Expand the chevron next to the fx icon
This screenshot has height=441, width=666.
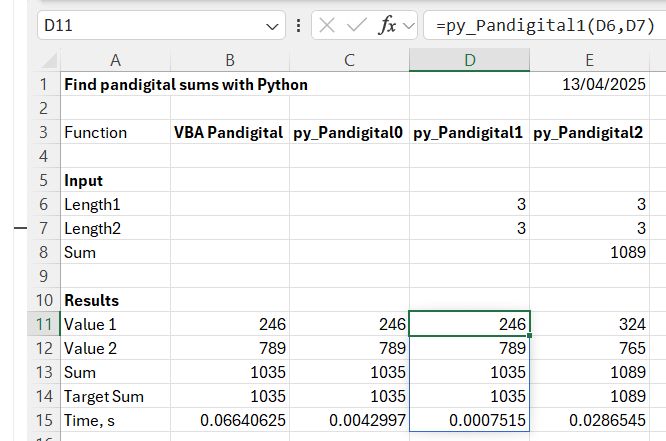pos(408,26)
